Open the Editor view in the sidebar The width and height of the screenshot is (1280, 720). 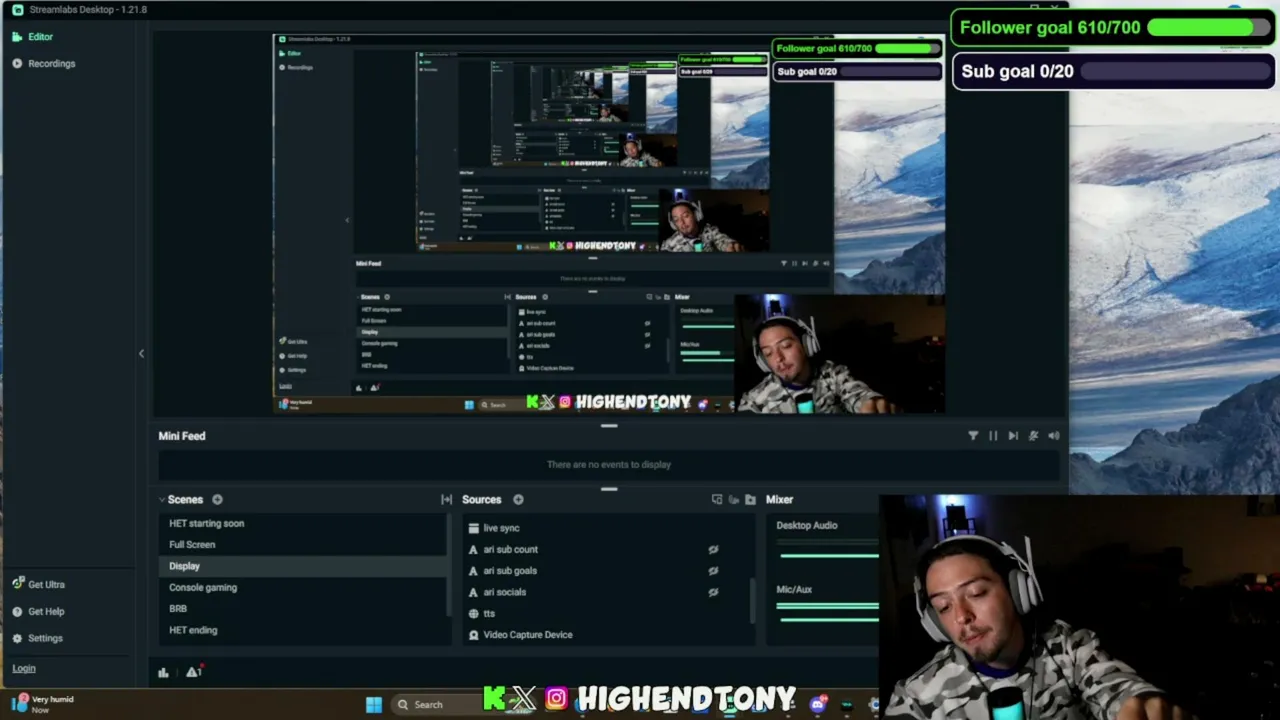click(x=33, y=36)
